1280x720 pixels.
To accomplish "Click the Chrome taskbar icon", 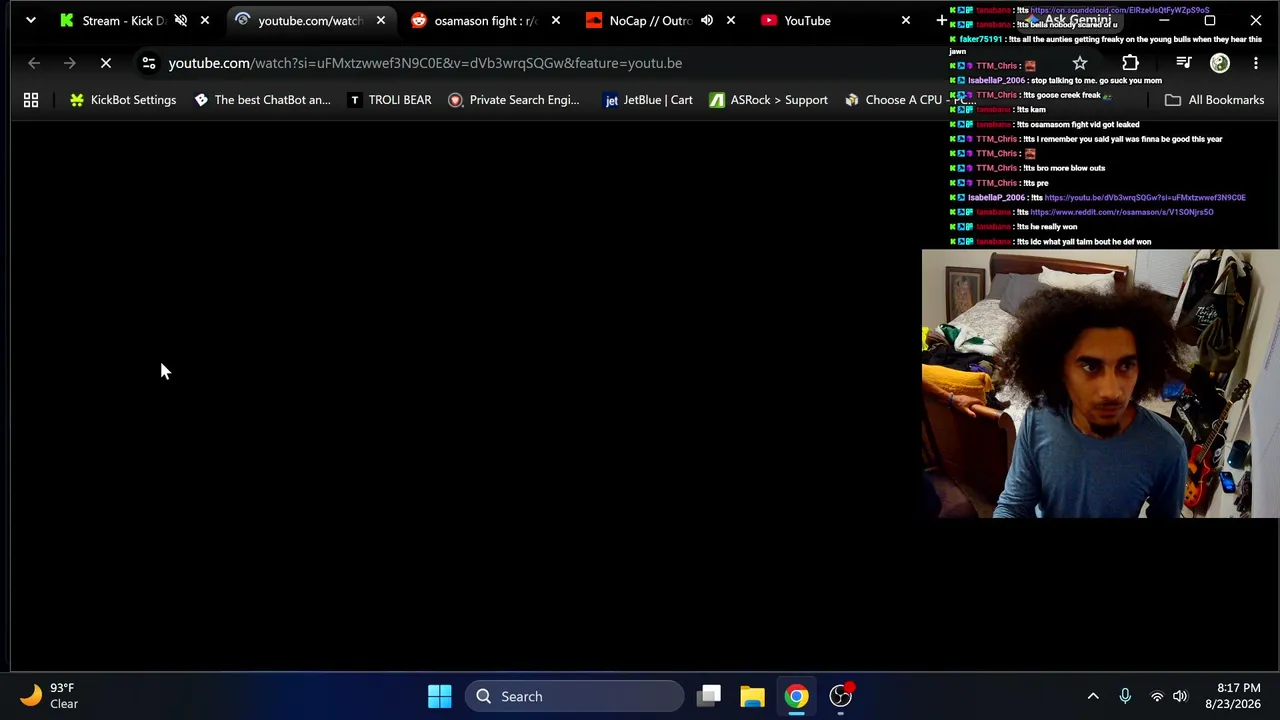I will [x=796, y=696].
